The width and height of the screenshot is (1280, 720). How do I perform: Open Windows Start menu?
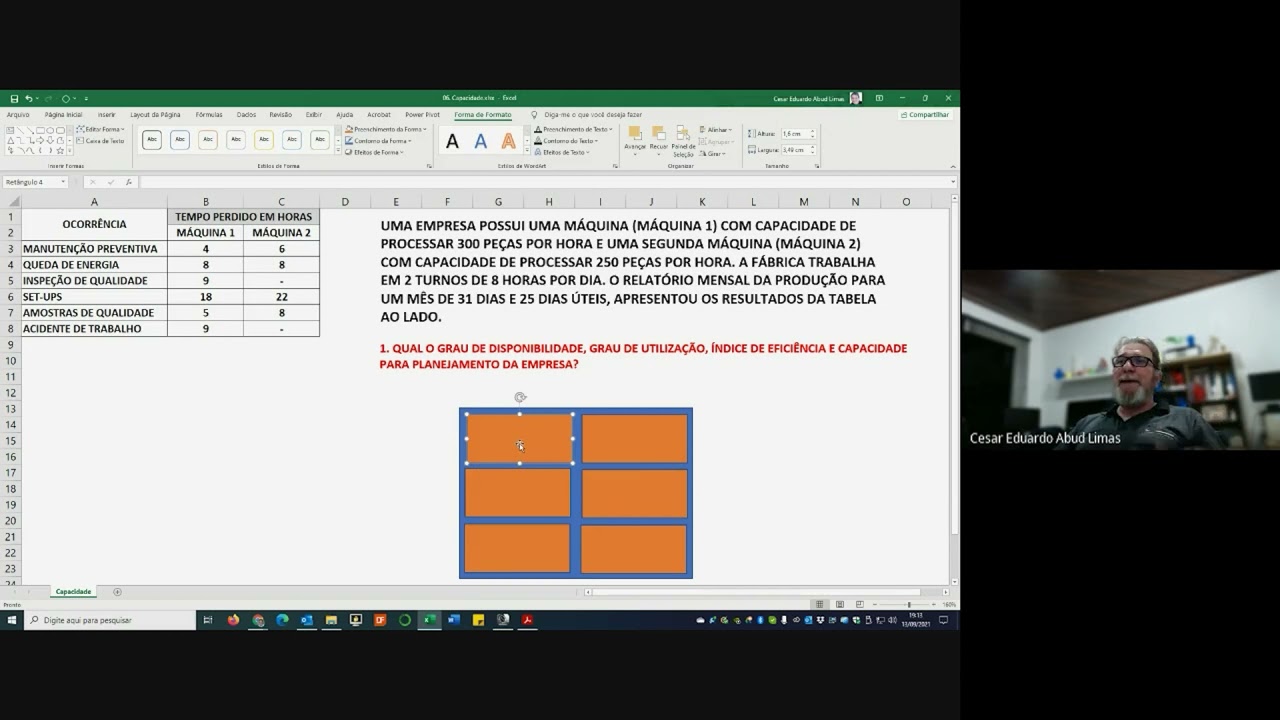point(12,620)
